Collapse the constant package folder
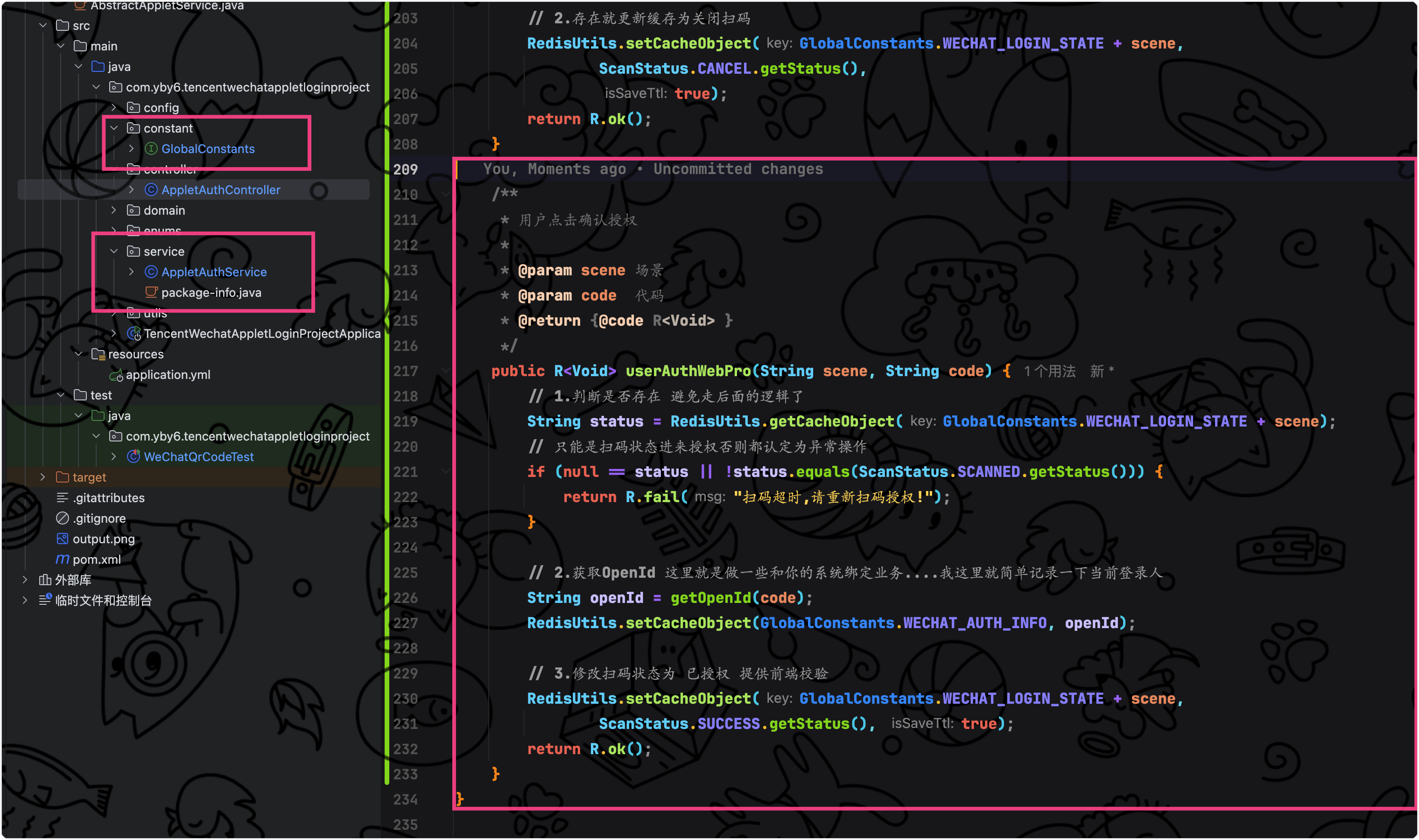The height and width of the screenshot is (840, 1419). [114, 128]
